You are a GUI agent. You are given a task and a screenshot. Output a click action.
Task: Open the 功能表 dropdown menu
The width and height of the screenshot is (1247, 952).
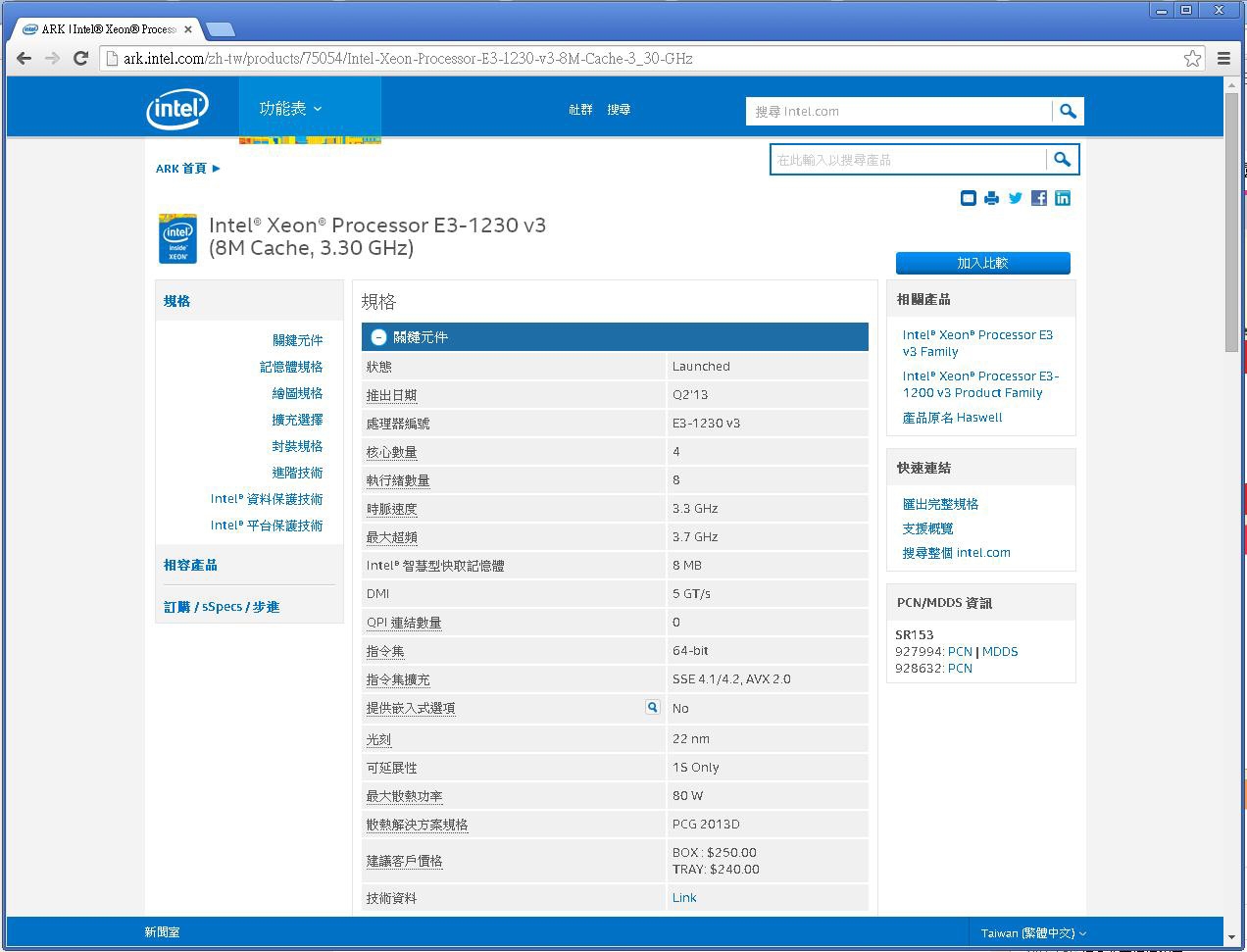pos(290,109)
